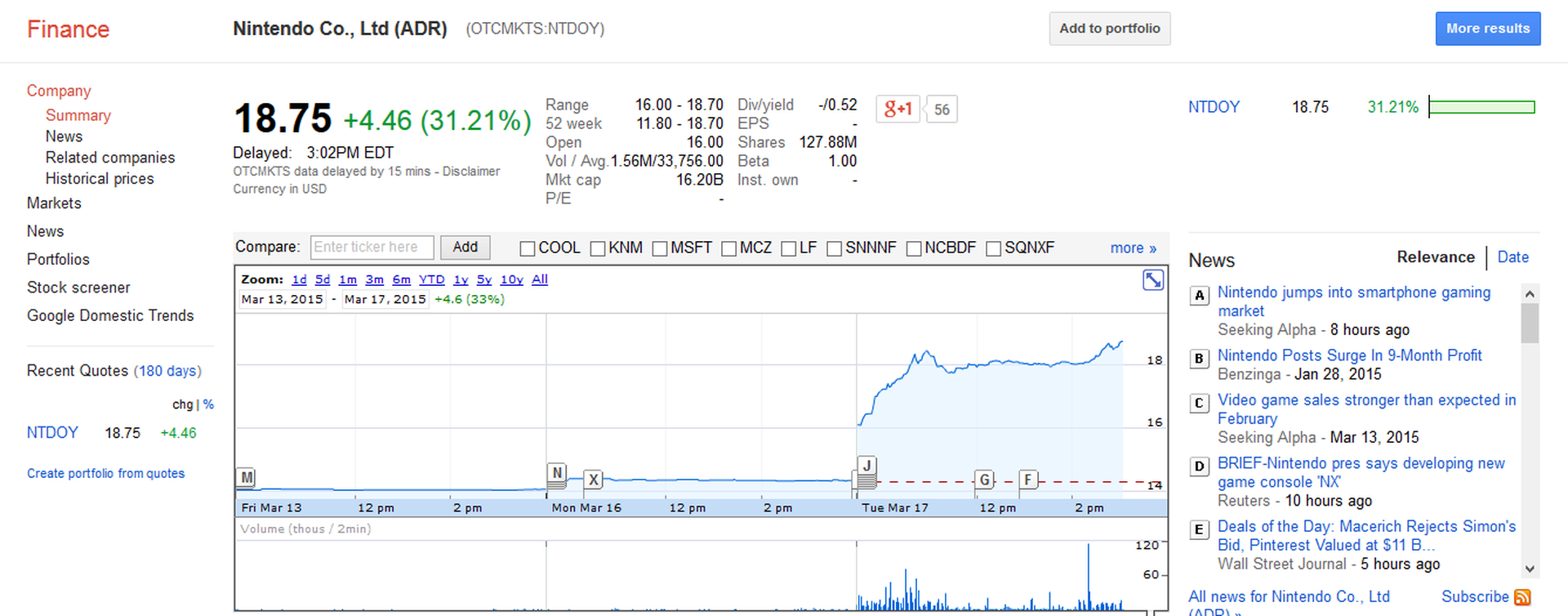Toggle the SQNXF comparison checkbox
The image size is (1568, 616).
tap(993, 248)
